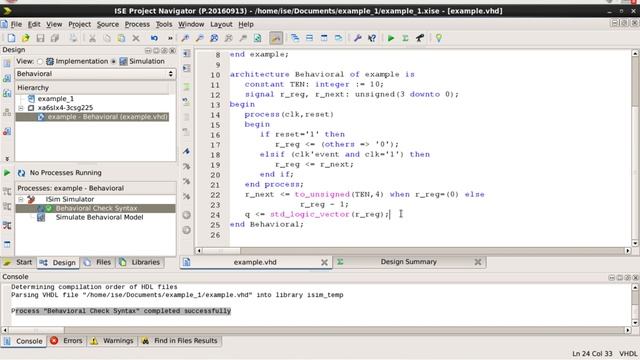Click the Tile windows horizontally icon

pos(309,38)
